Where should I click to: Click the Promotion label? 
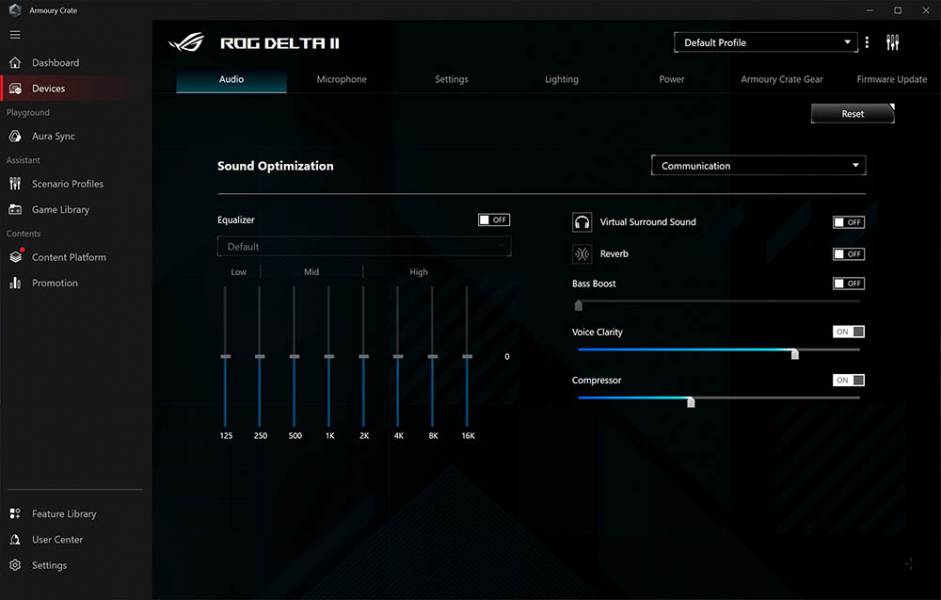click(x=55, y=283)
